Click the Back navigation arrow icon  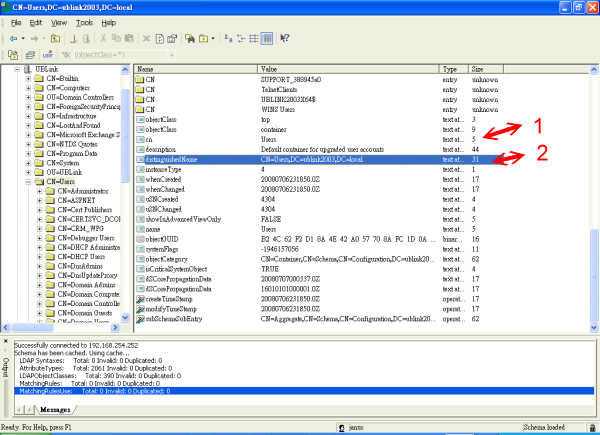pyautogui.click(x=13, y=39)
